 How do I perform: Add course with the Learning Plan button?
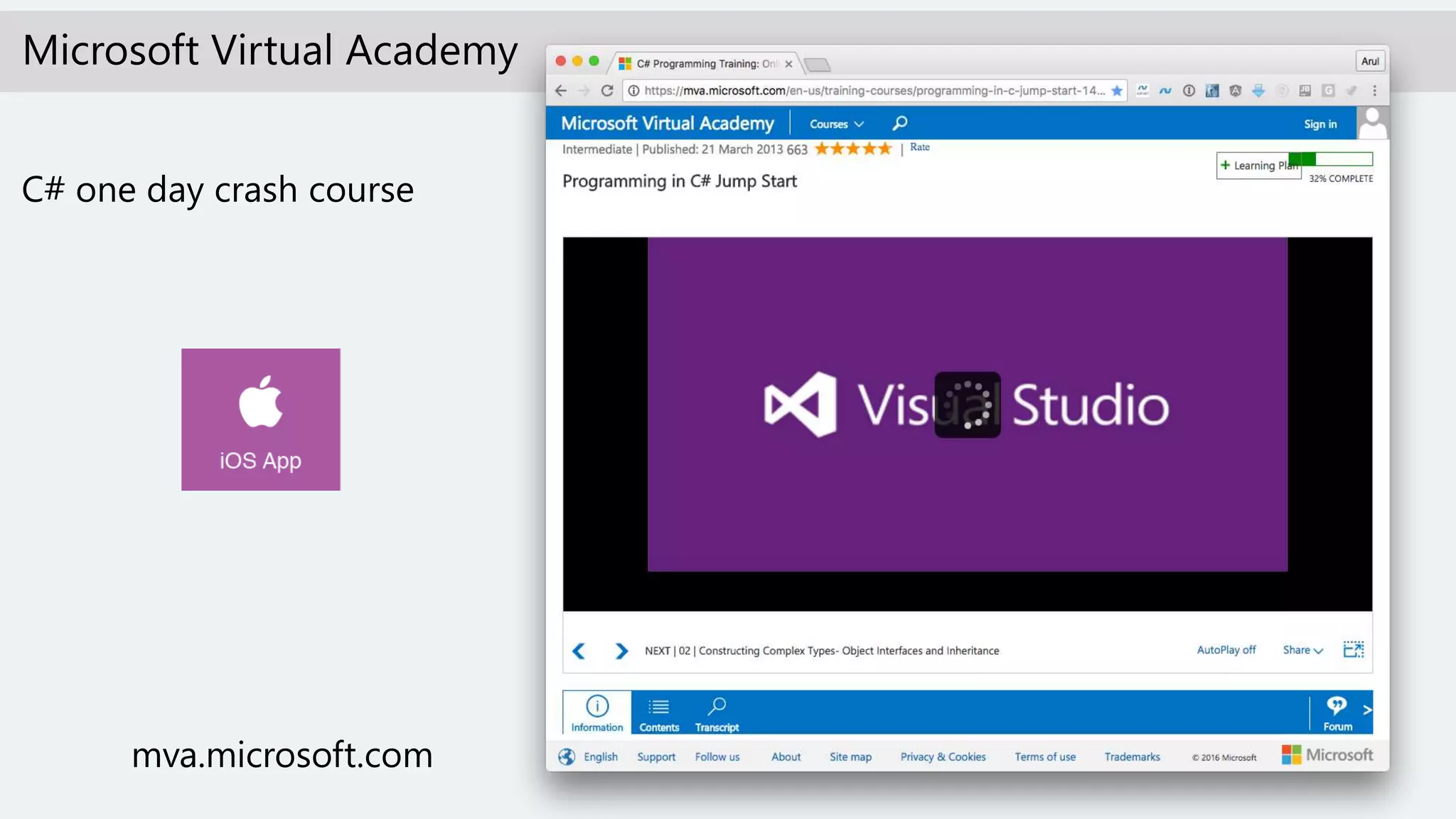click(1258, 166)
